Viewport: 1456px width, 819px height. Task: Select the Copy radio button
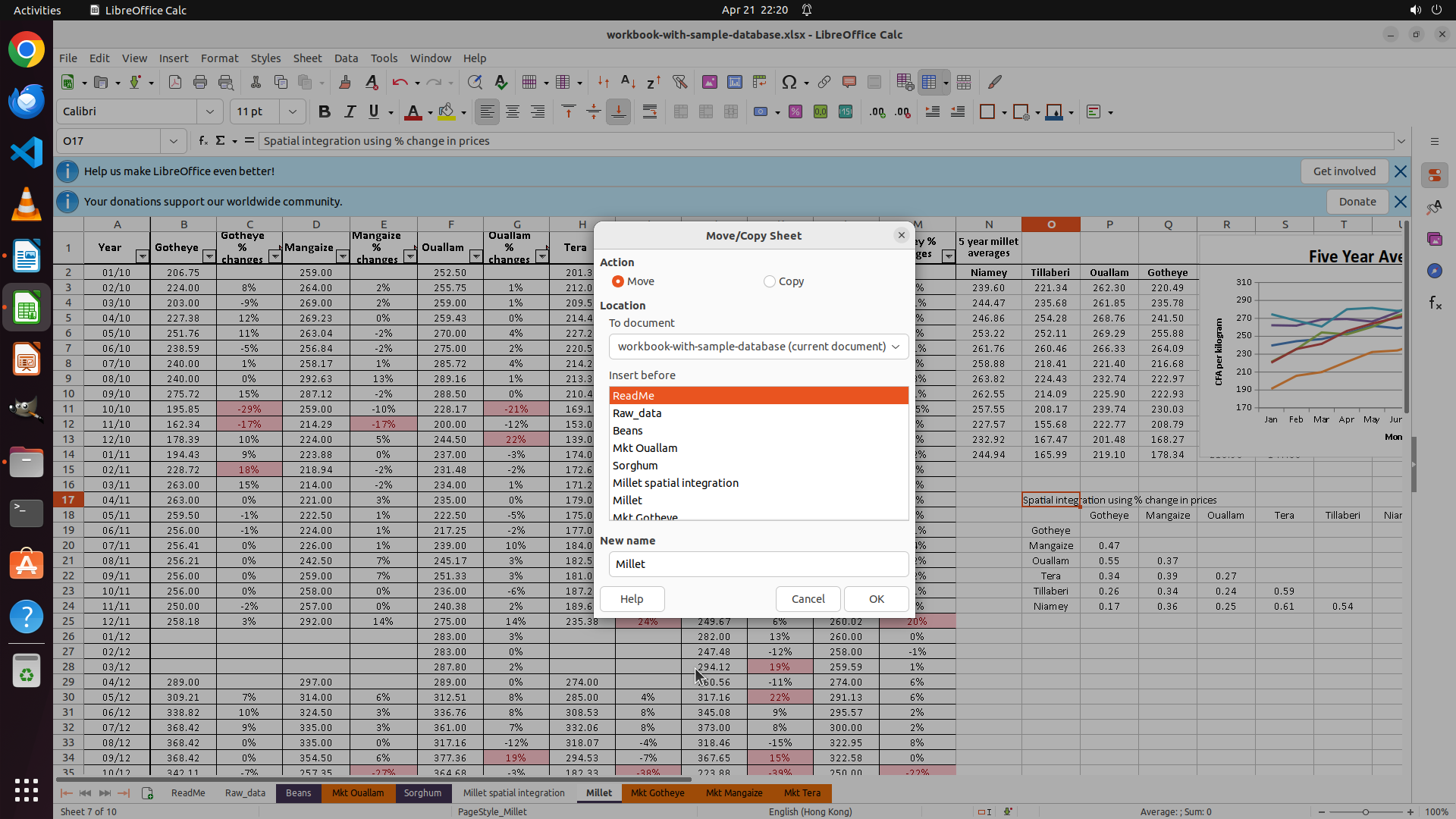coord(770,281)
